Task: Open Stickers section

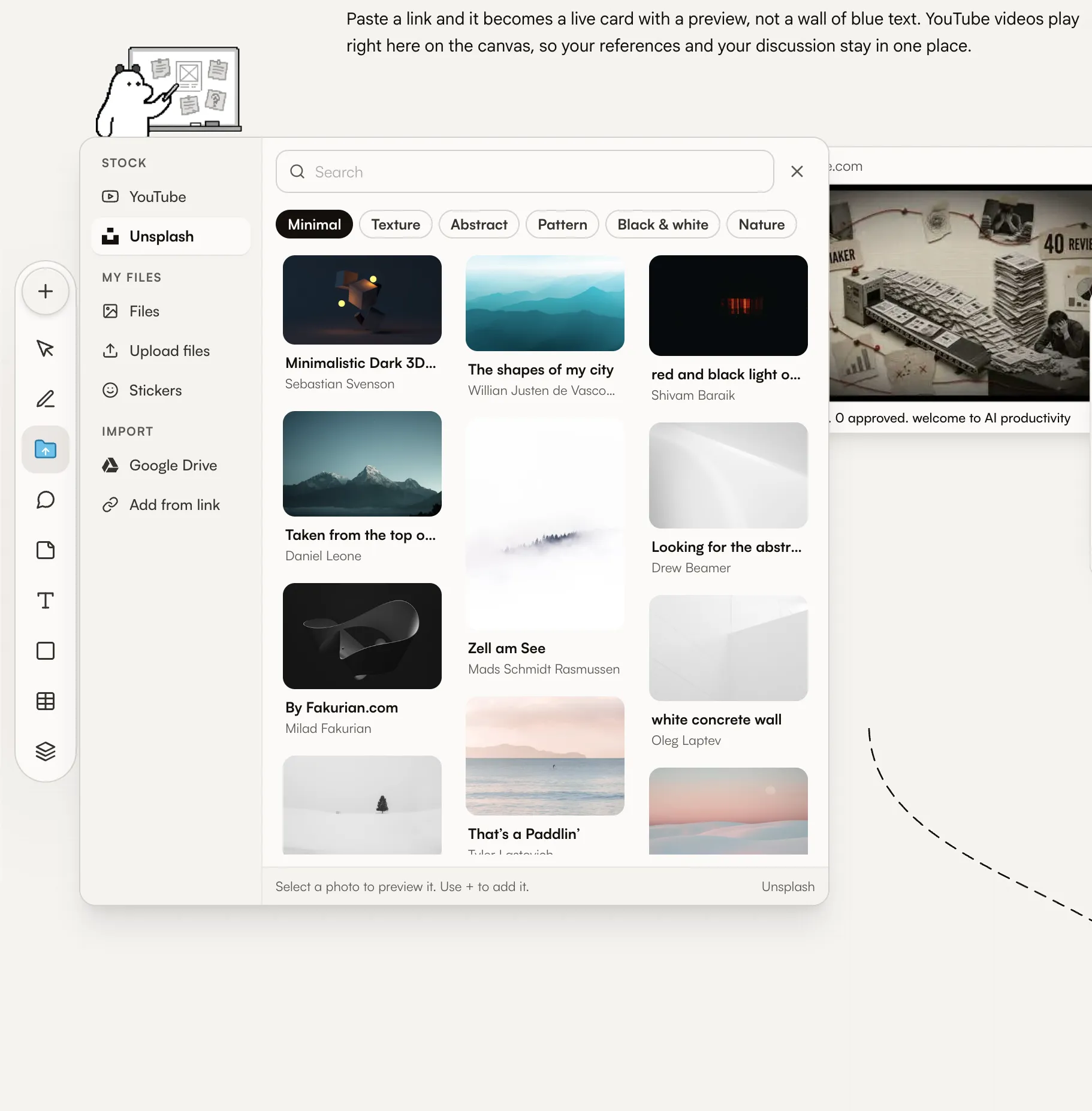Action: coord(171,390)
